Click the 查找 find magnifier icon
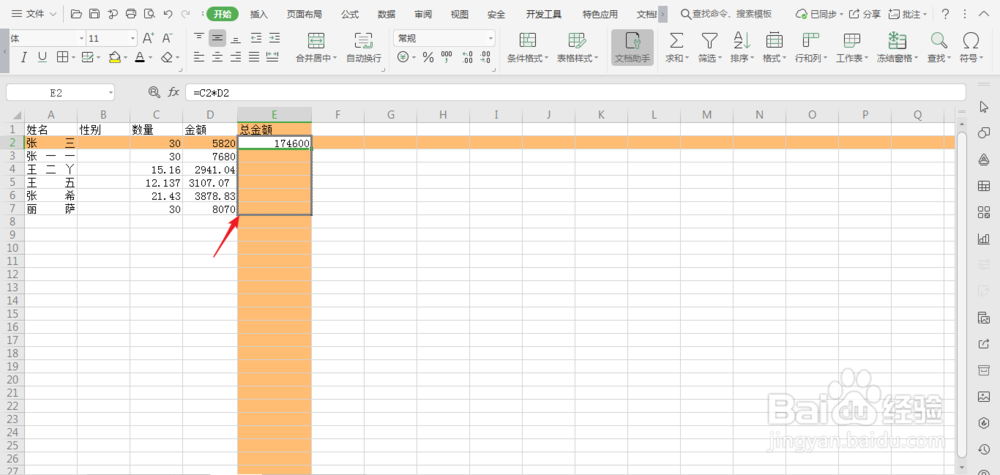Viewport: 1000px width, 475px height. click(938, 41)
